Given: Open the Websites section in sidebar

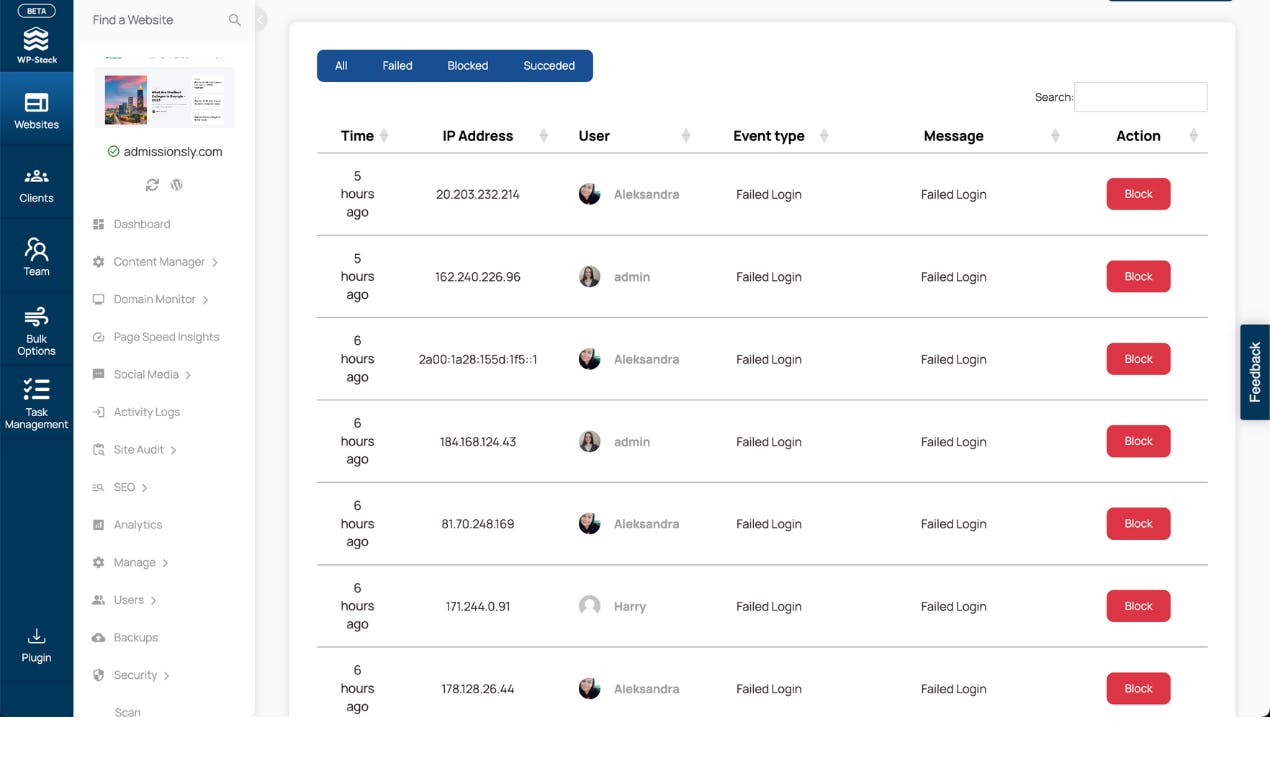Looking at the screenshot, I should pyautogui.click(x=36, y=109).
